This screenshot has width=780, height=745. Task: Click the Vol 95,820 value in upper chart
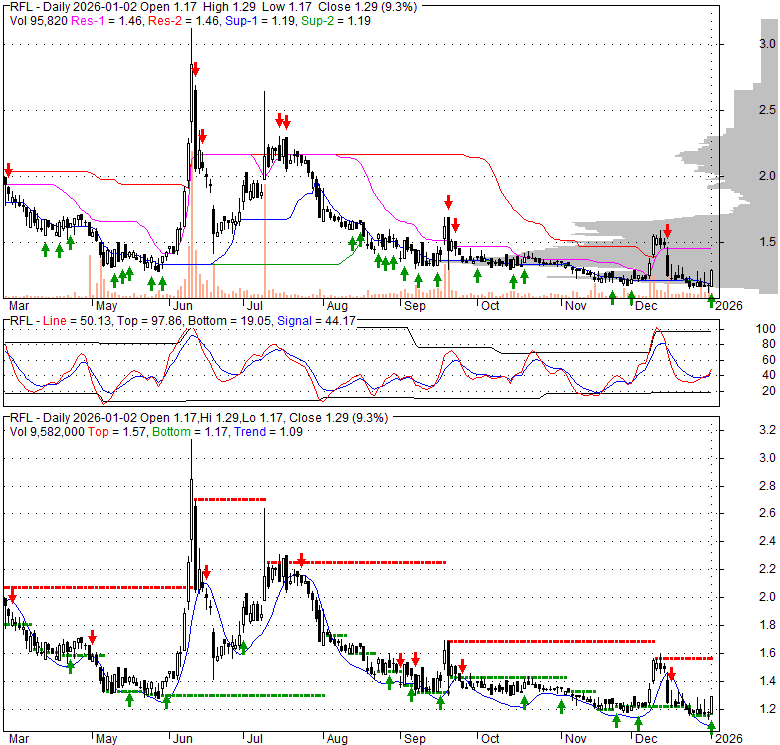tap(39, 21)
